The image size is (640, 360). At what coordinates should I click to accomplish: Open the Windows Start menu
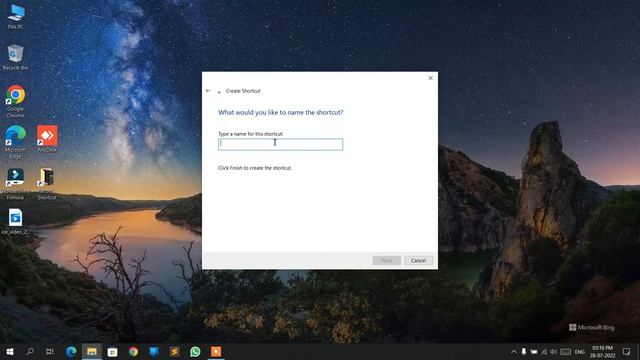[x=9, y=351]
